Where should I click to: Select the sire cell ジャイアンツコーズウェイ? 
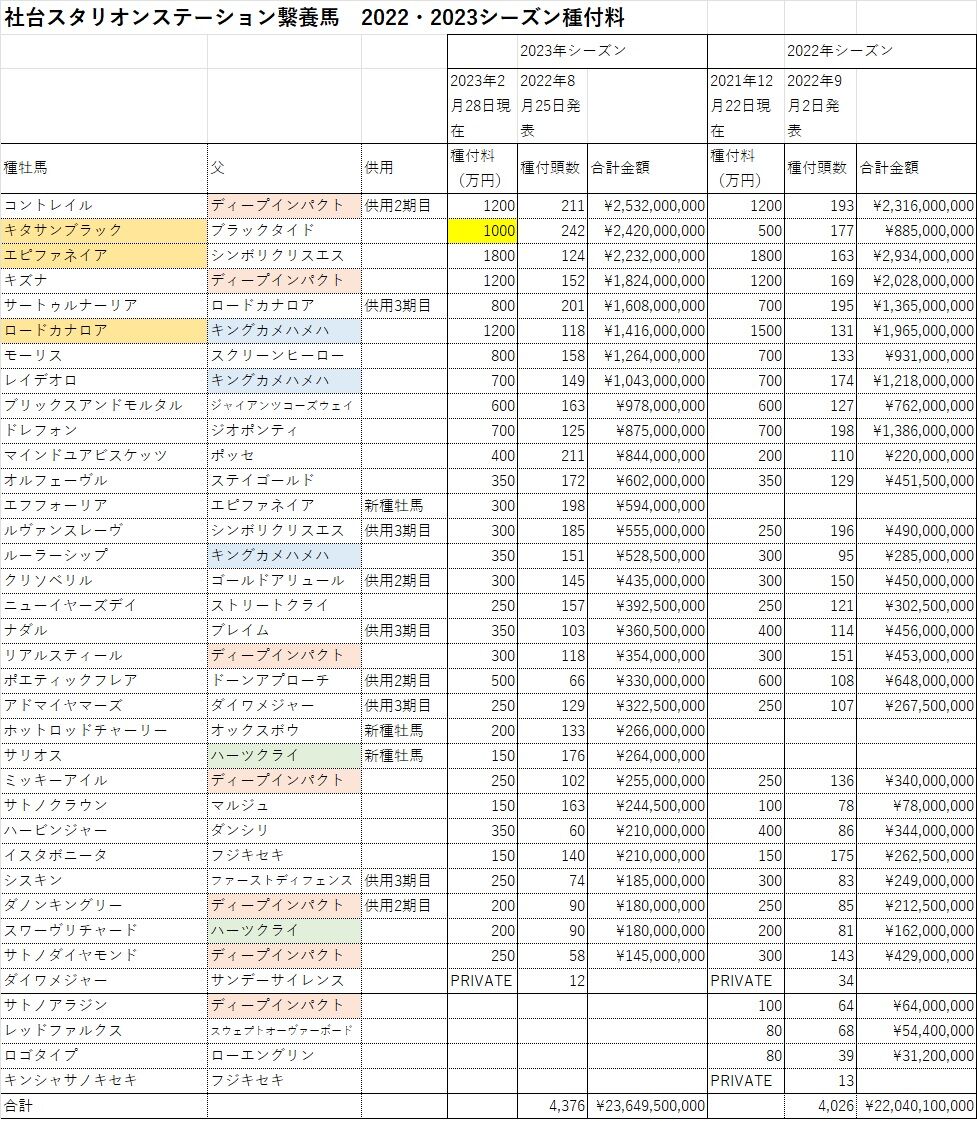click(284, 406)
